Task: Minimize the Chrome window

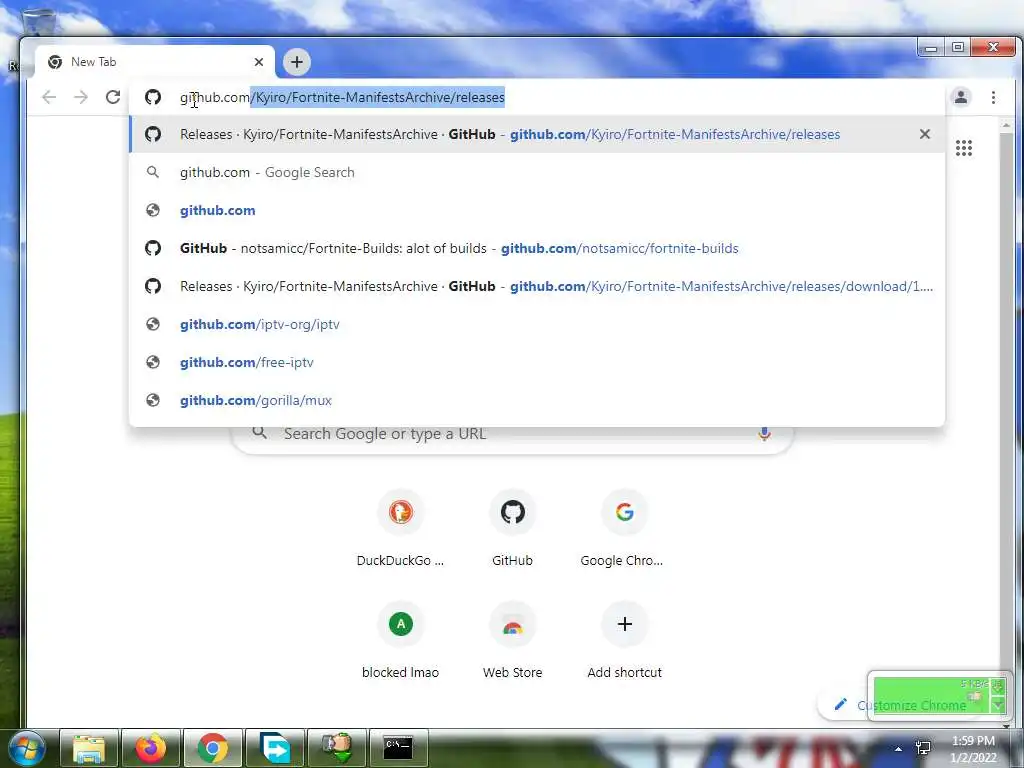Action: pyautogui.click(x=931, y=48)
